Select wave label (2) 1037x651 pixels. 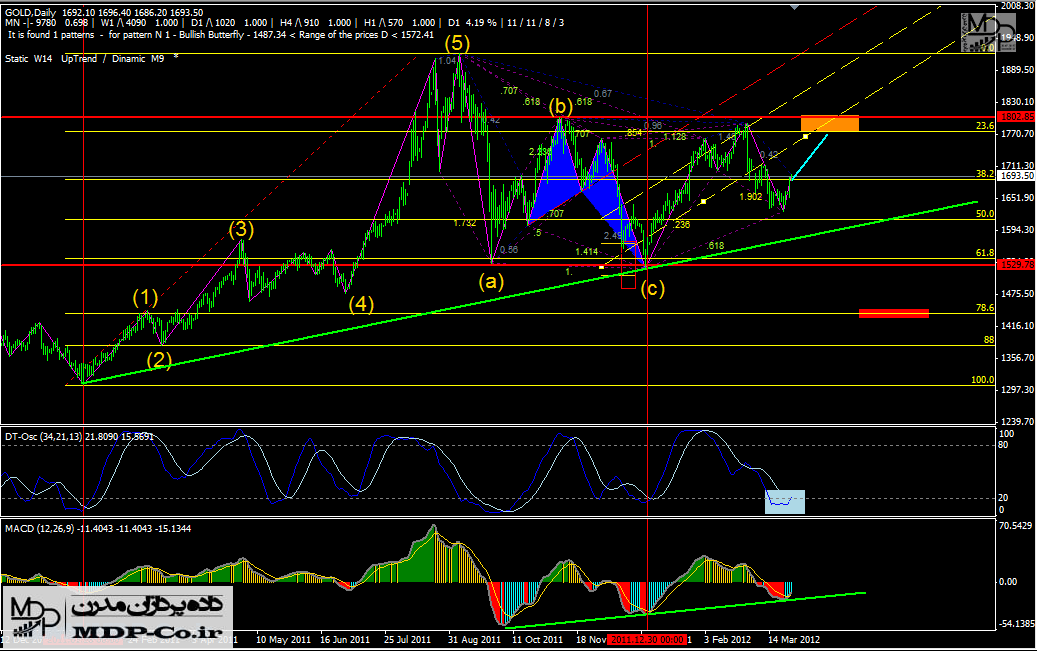click(x=159, y=359)
